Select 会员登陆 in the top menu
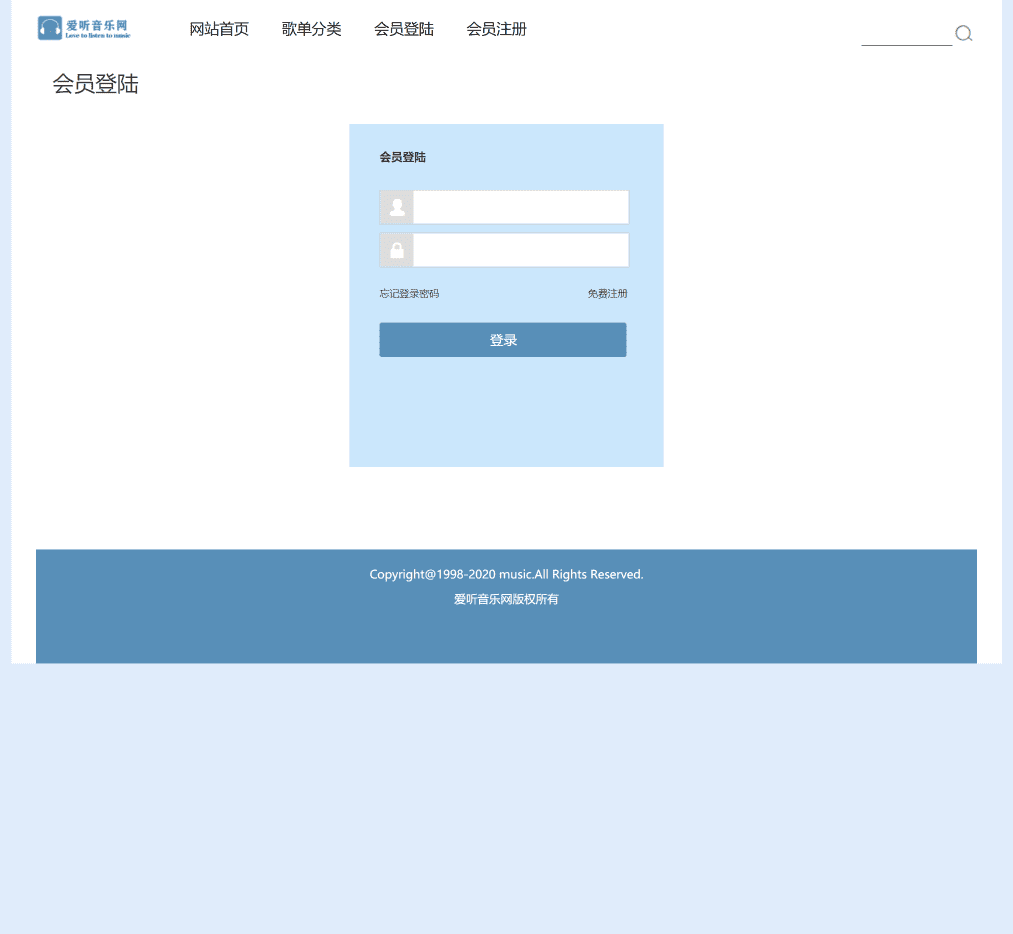 403,29
